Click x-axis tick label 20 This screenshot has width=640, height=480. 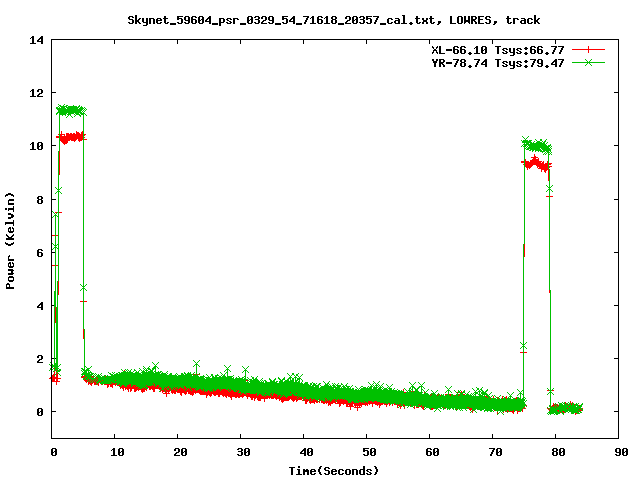pos(180,452)
